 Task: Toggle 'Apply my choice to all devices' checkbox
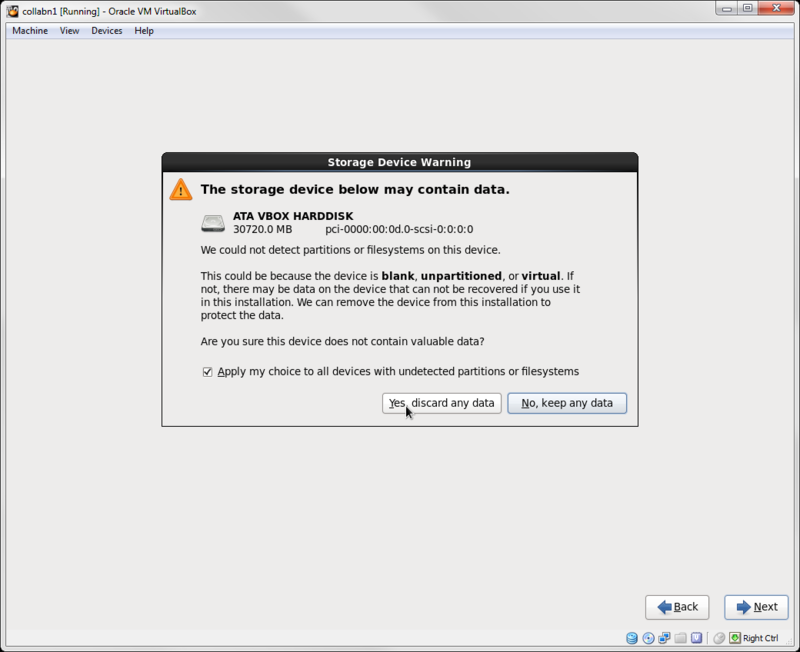[x=207, y=372]
